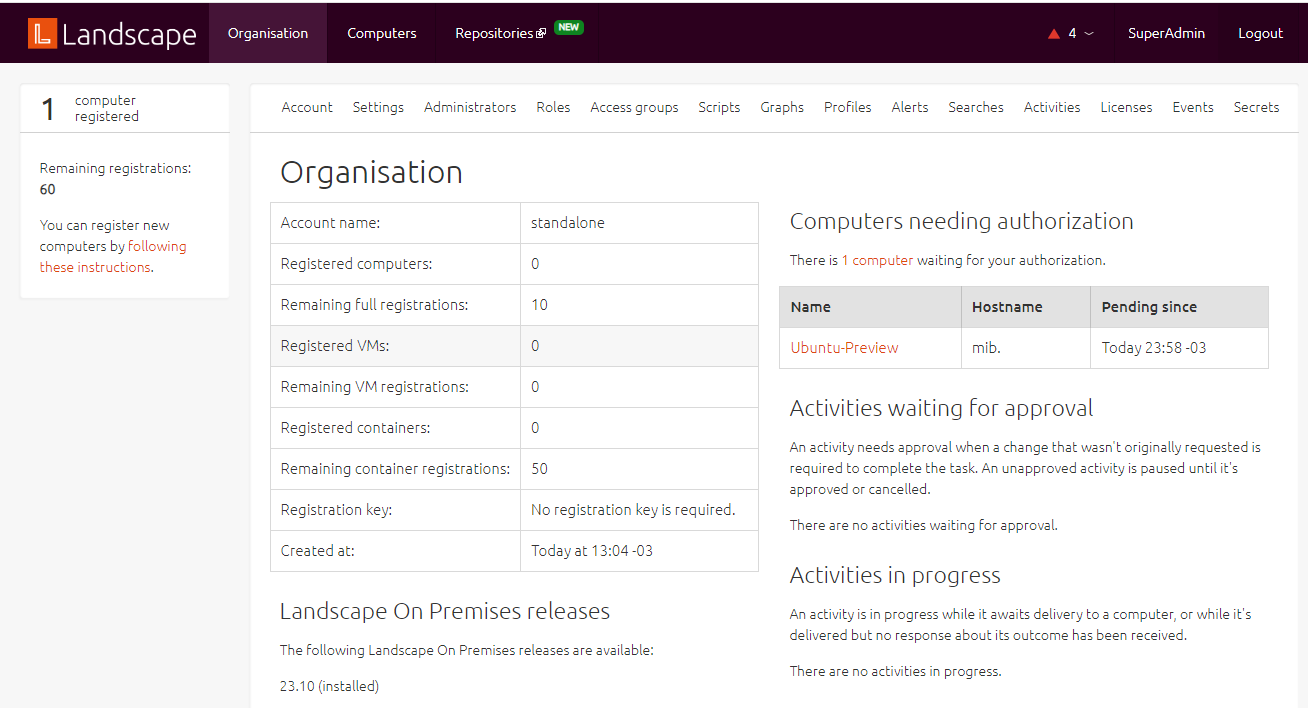Click the NEW badge next to Repositories
The height and width of the screenshot is (708, 1308).
[x=569, y=27]
